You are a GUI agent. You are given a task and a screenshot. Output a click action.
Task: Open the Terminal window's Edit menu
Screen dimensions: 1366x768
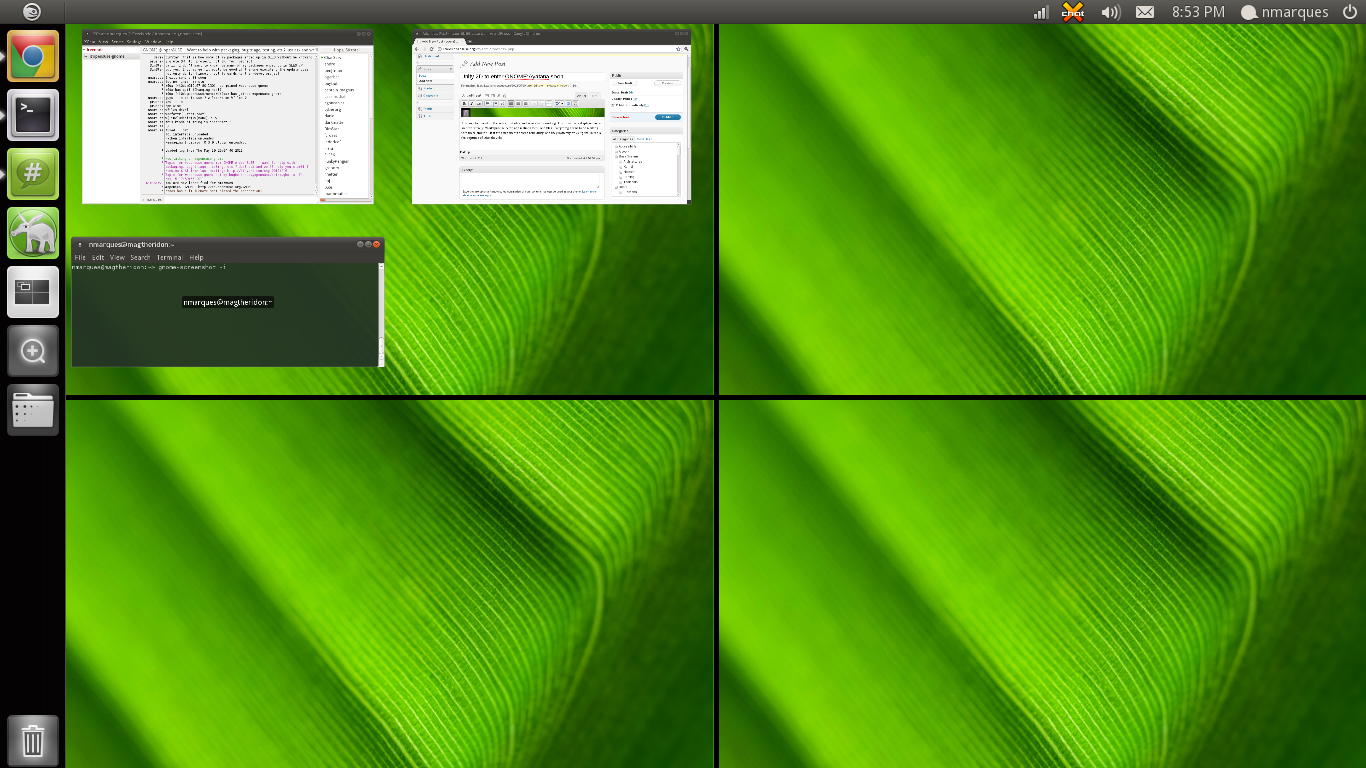[x=98, y=258]
